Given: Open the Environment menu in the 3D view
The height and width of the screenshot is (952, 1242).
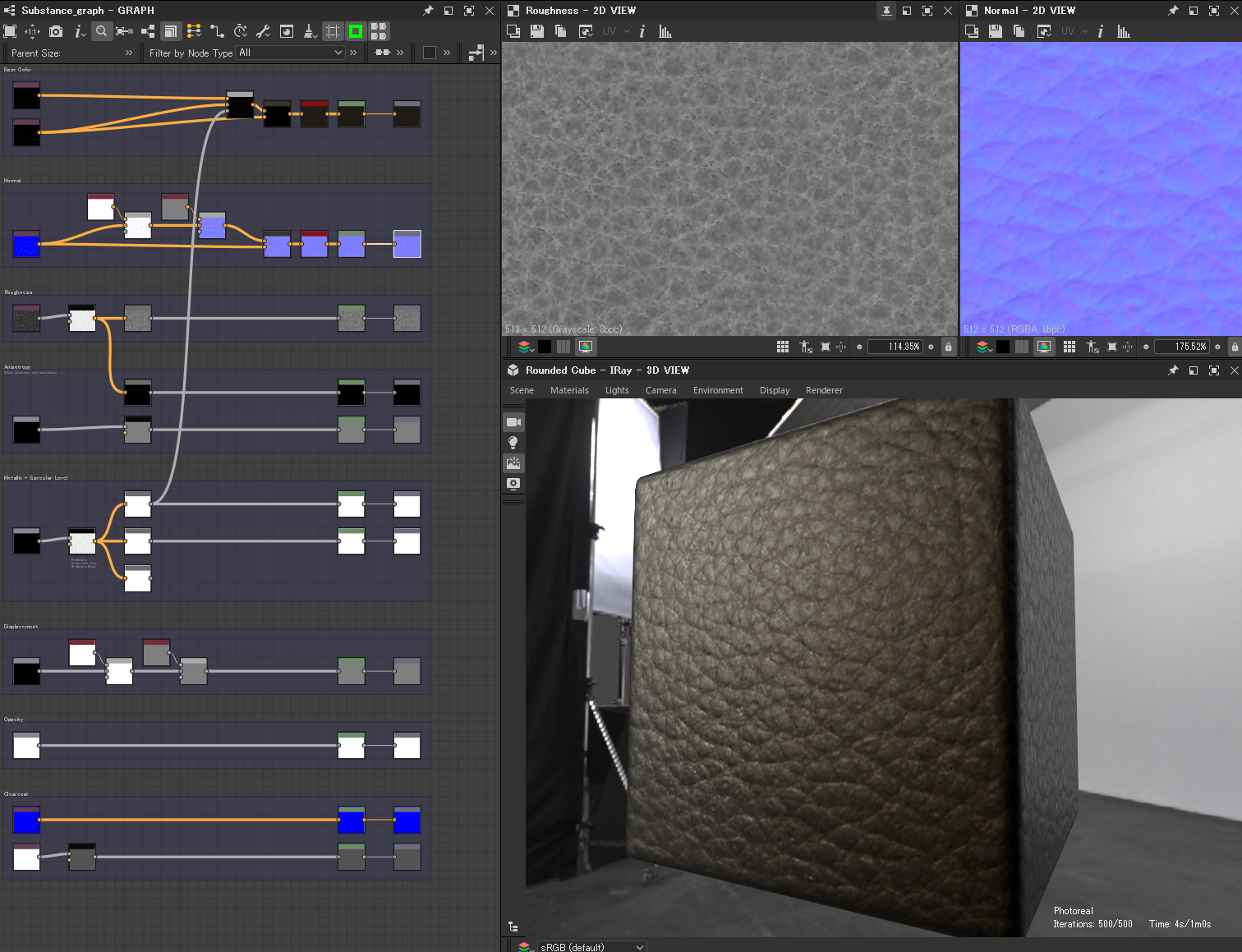Looking at the screenshot, I should tap(718, 390).
